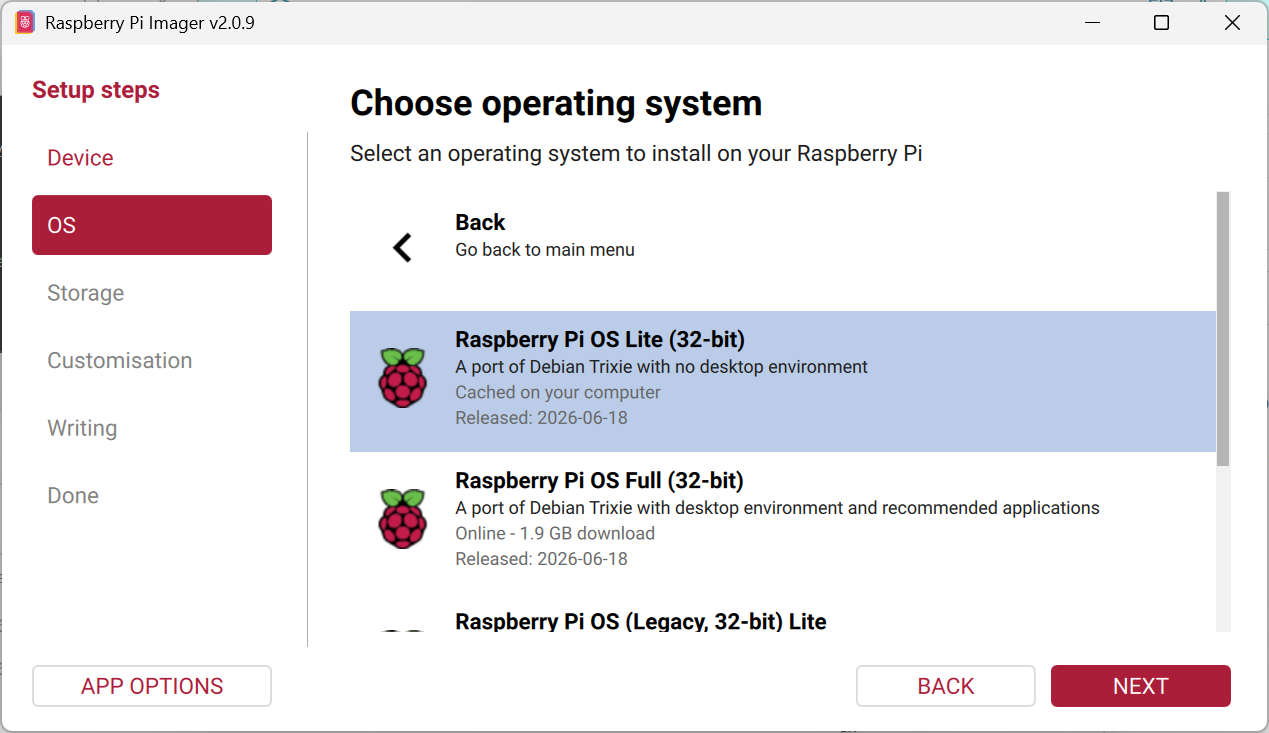
Task: Close the Raspberry Pi Imager window
Action: pyautogui.click(x=1232, y=22)
